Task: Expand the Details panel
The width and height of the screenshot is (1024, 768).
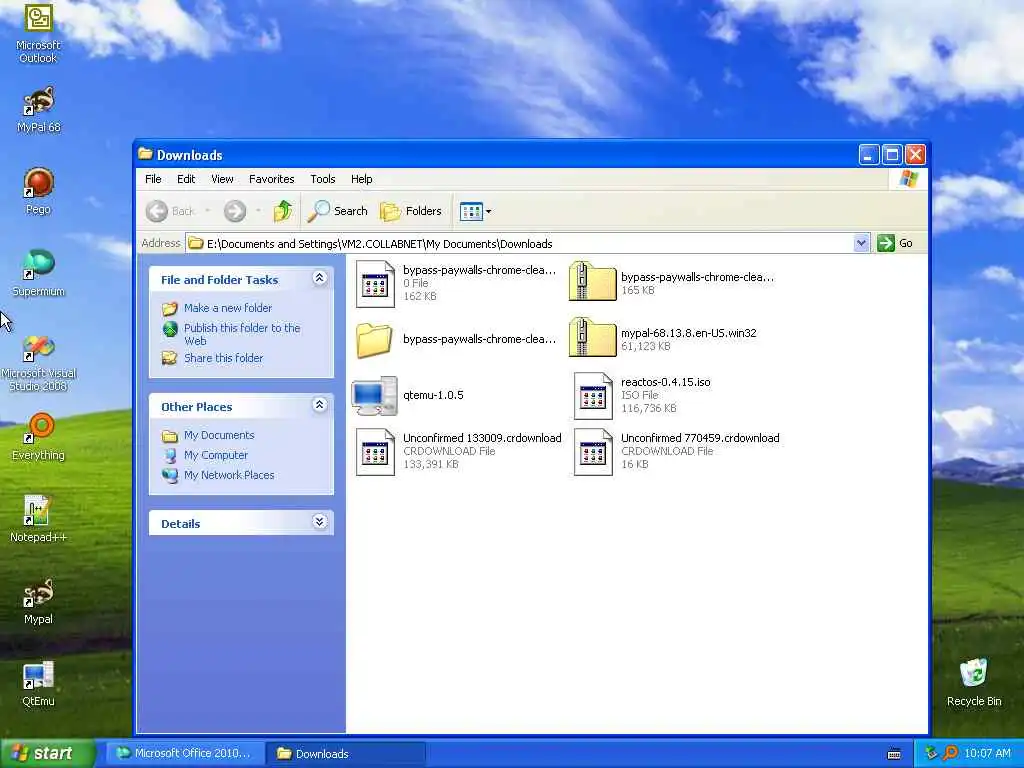Action: coord(319,522)
